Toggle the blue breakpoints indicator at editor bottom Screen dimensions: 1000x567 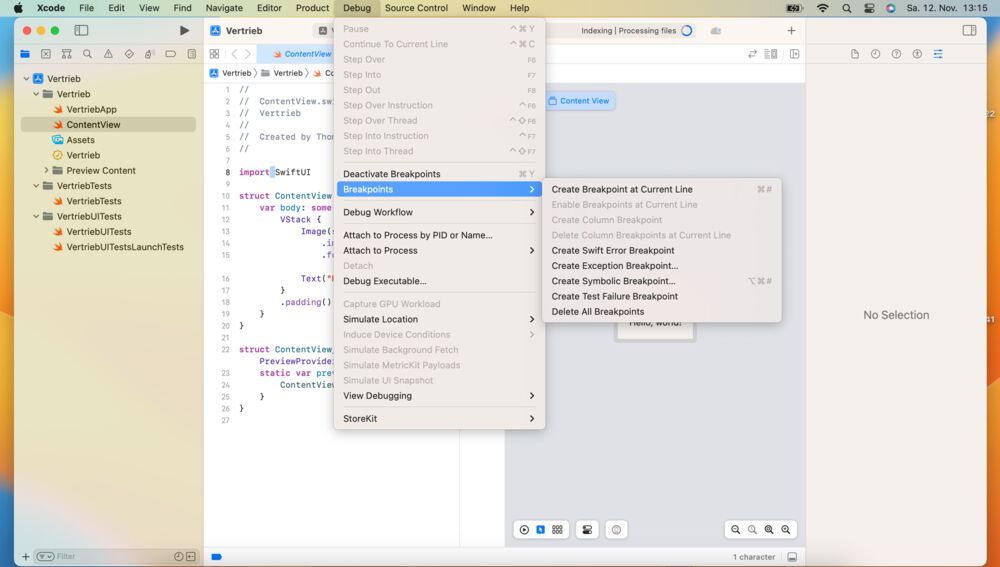216,557
